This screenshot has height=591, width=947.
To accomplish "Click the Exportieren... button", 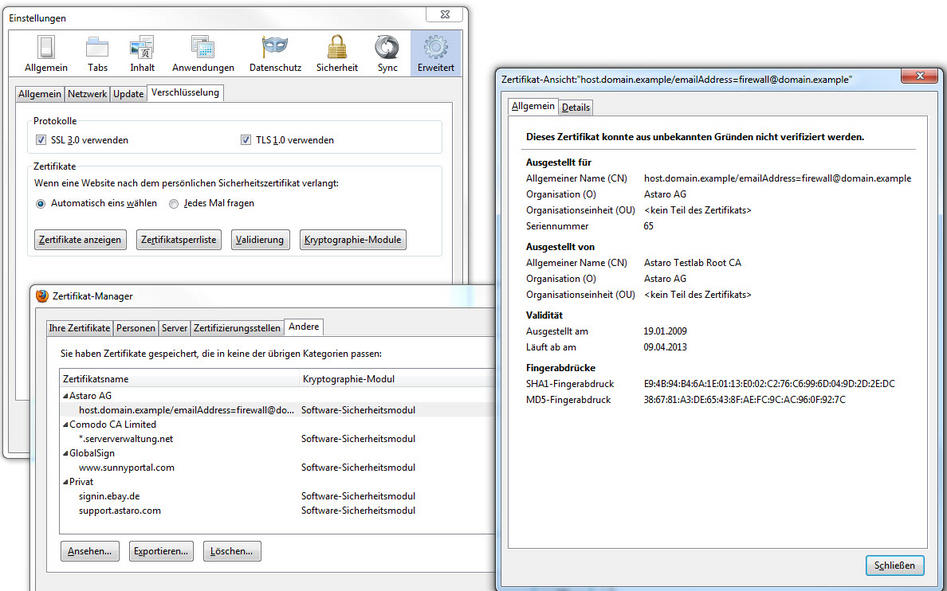I will click(x=161, y=551).
